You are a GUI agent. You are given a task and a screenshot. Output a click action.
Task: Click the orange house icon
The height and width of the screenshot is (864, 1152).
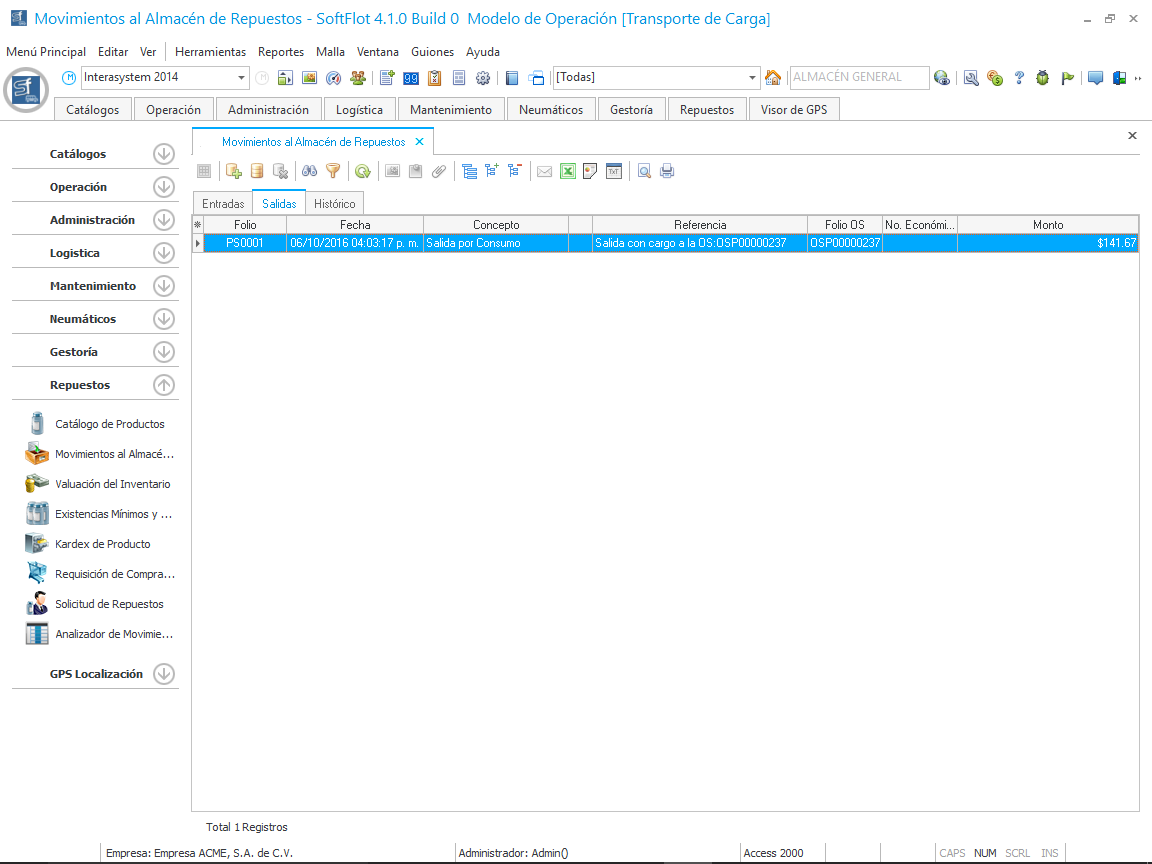773,78
